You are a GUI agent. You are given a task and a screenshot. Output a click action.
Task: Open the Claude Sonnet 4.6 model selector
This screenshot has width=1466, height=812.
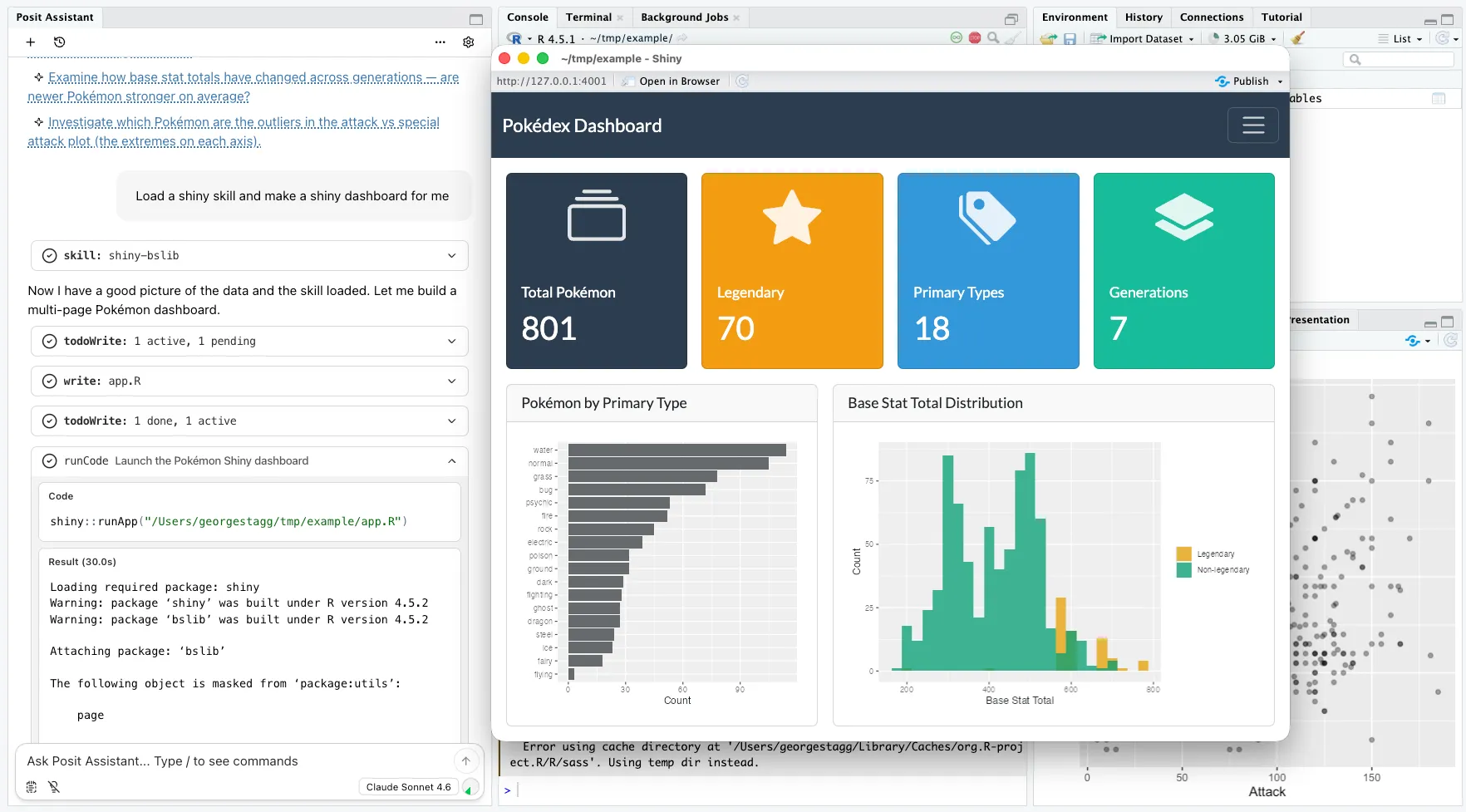(408, 786)
